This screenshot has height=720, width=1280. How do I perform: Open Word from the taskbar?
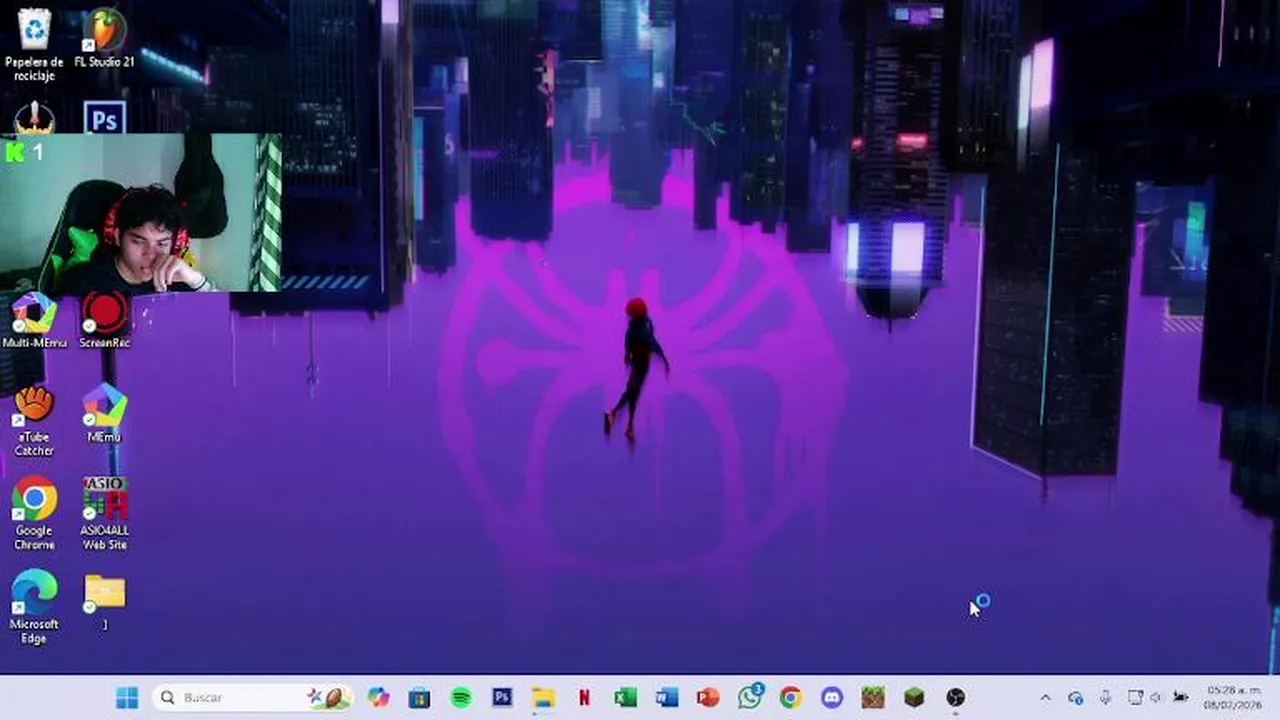(667, 697)
